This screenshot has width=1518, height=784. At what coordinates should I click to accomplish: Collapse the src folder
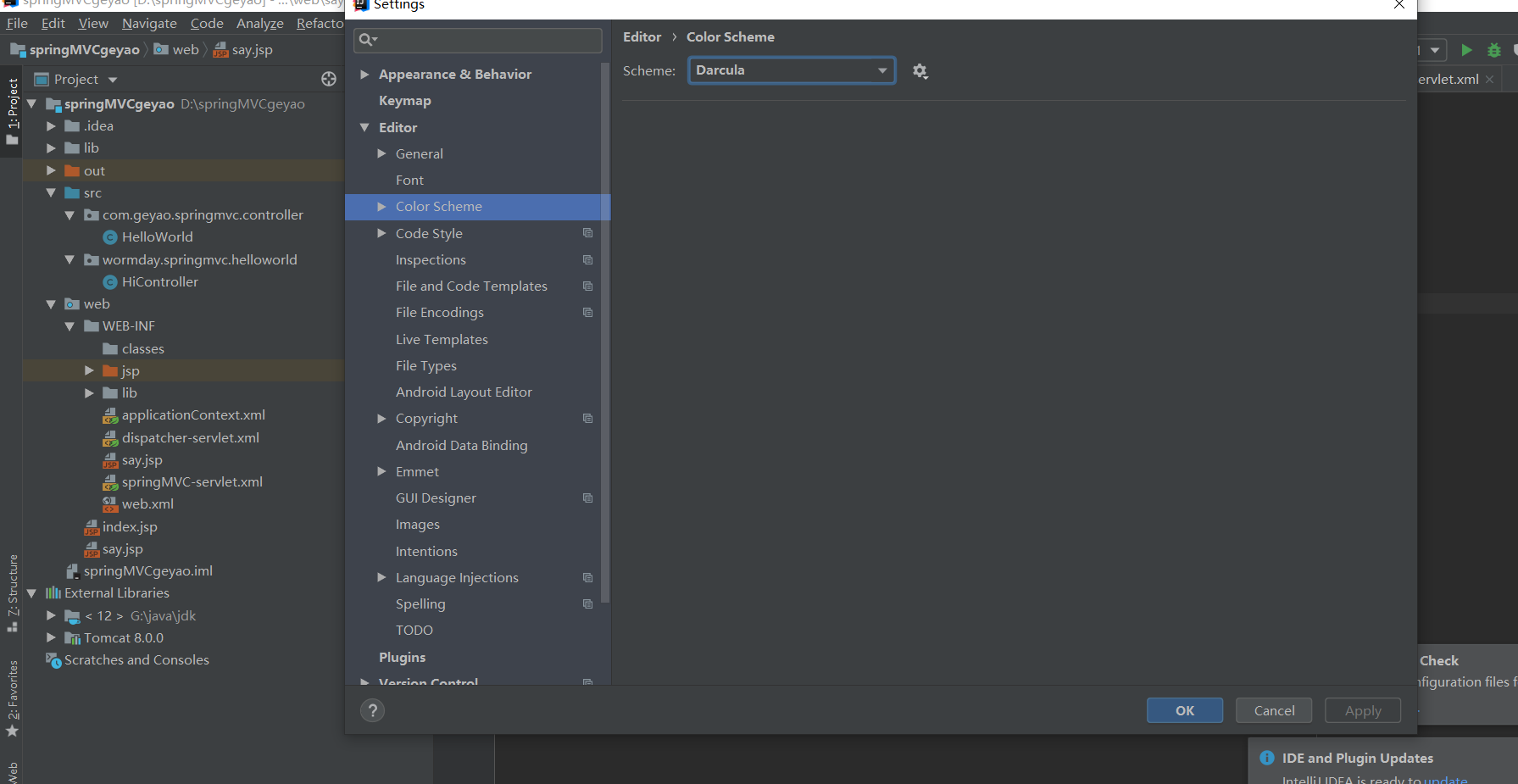[51, 192]
